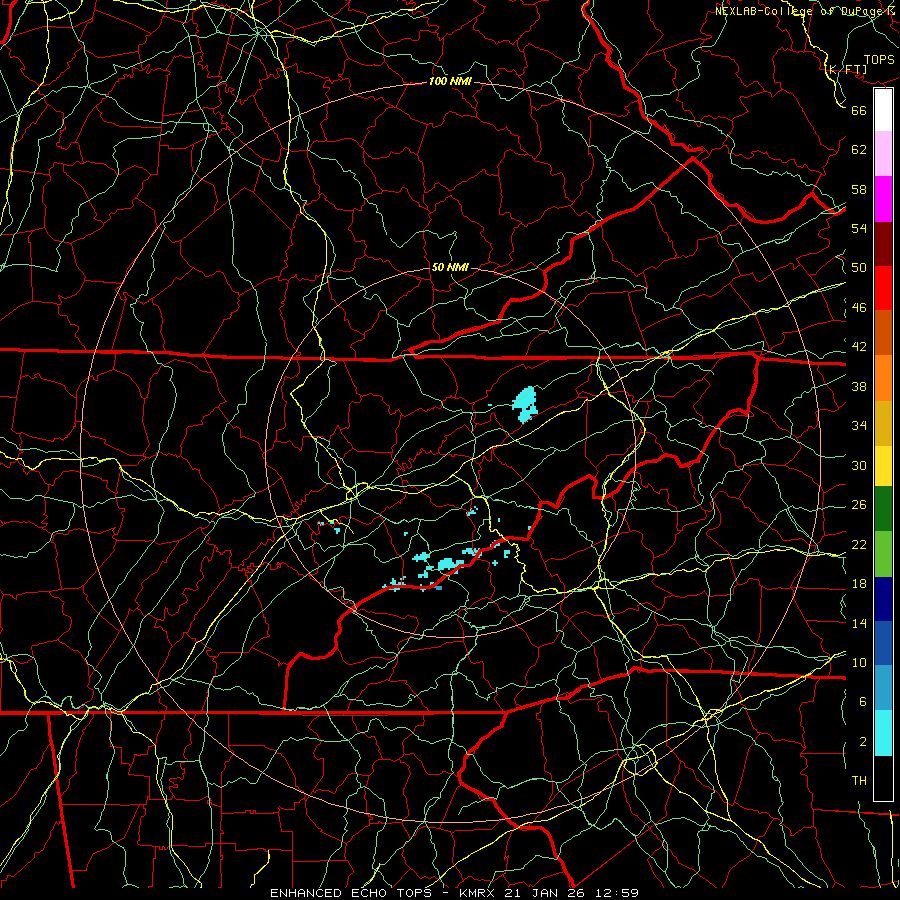The height and width of the screenshot is (900, 900).
Task: Click the legend value "22"
Action: point(859,545)
